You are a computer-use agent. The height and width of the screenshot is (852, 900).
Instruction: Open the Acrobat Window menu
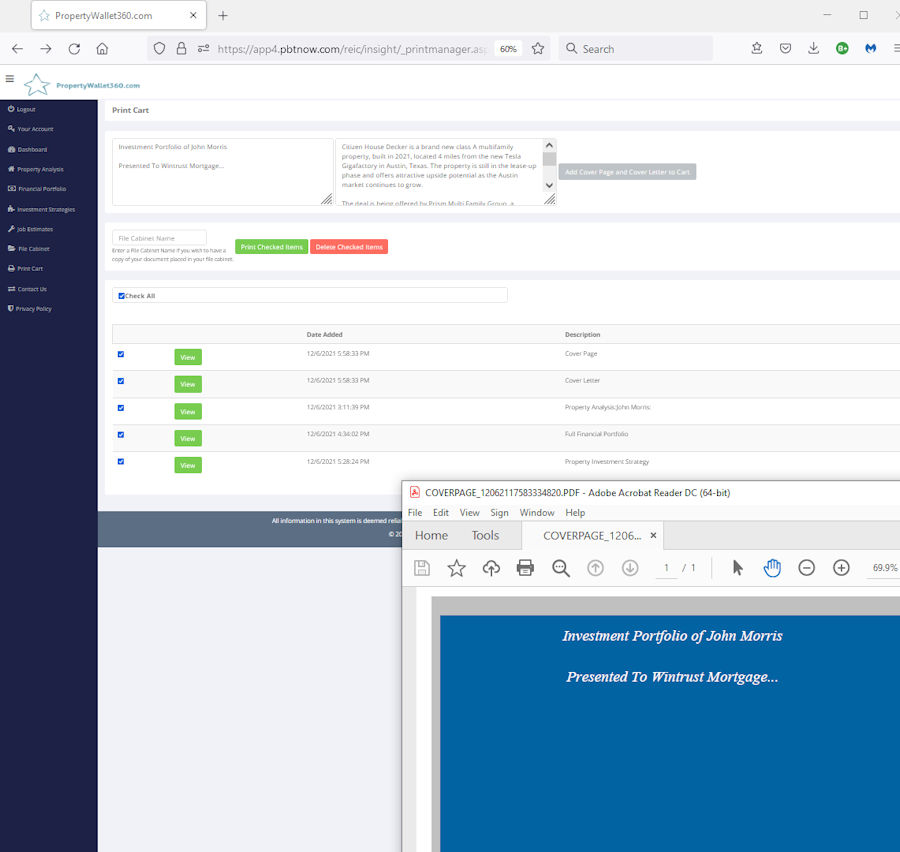(x=537, y=513)
